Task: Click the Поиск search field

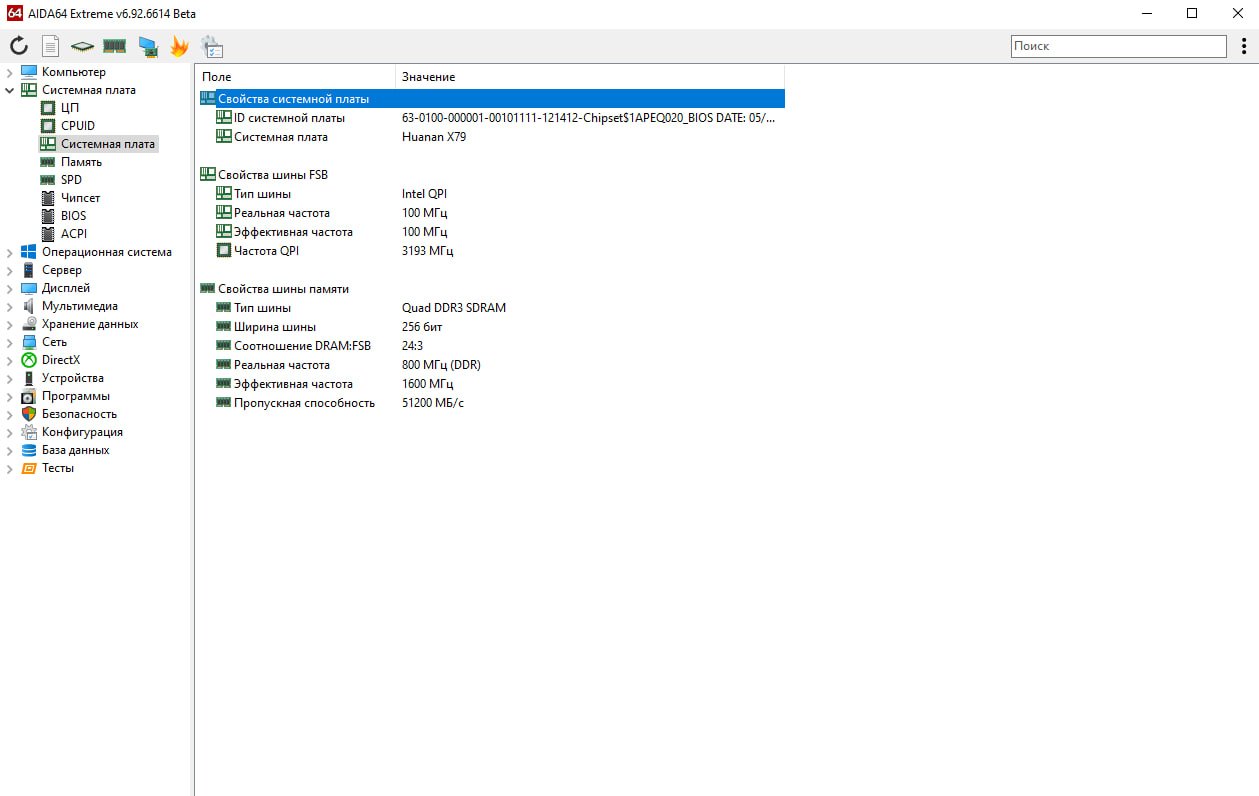Action: [1117, 46]
